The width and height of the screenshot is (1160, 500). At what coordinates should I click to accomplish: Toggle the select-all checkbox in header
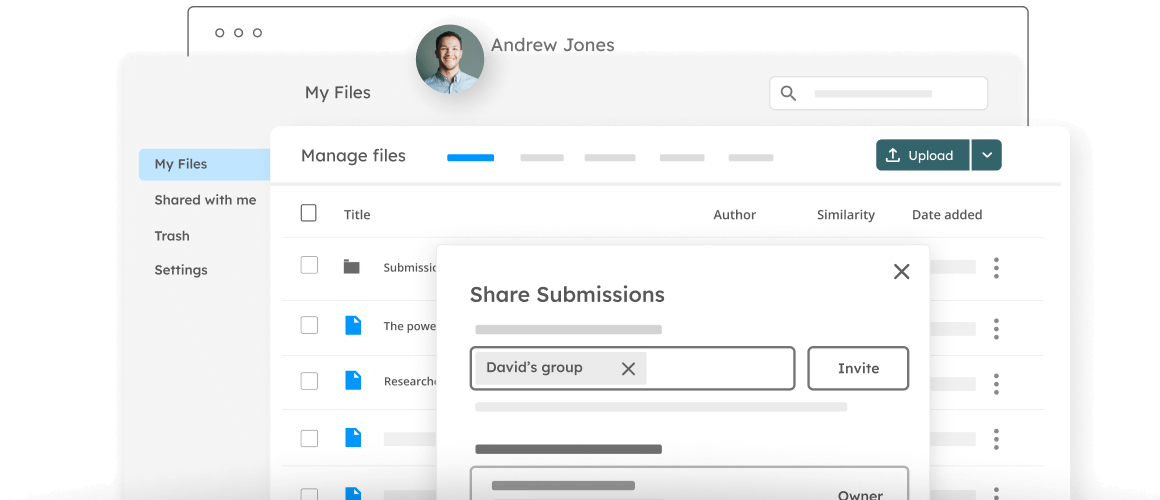click(x=309, y=213)
